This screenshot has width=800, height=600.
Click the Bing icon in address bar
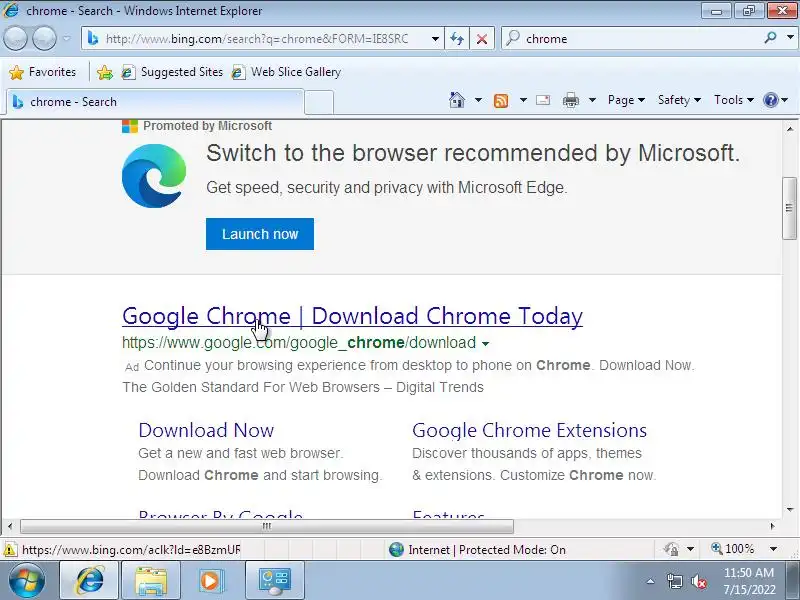point(93,38)
